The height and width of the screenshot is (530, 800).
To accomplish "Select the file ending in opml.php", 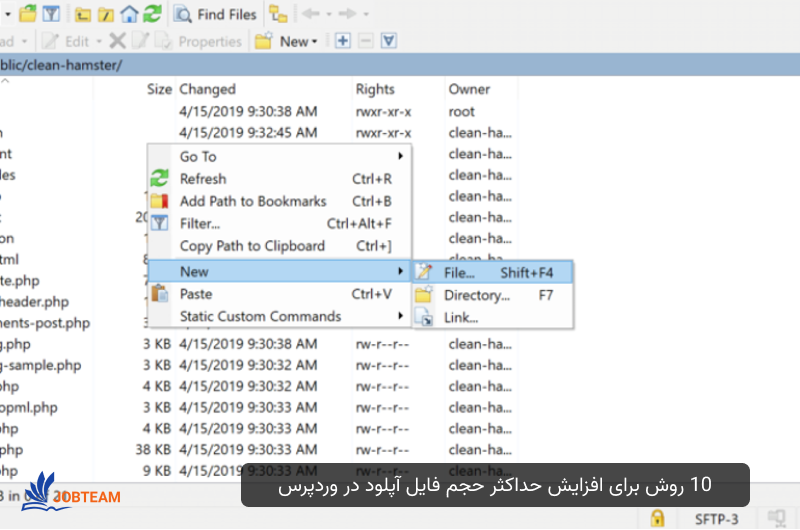I will [29, 408].
